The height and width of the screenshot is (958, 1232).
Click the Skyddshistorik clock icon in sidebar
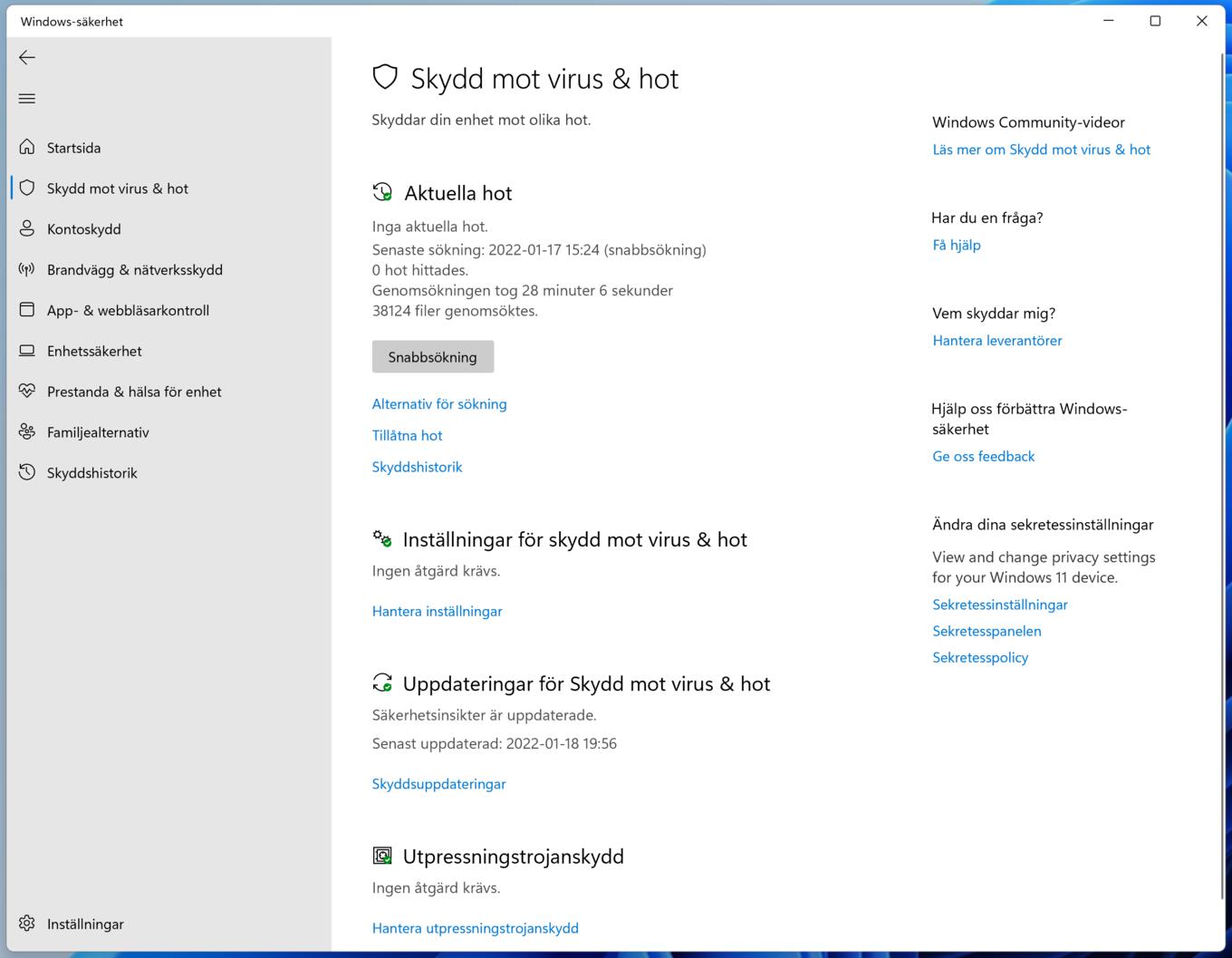(27, 472)
